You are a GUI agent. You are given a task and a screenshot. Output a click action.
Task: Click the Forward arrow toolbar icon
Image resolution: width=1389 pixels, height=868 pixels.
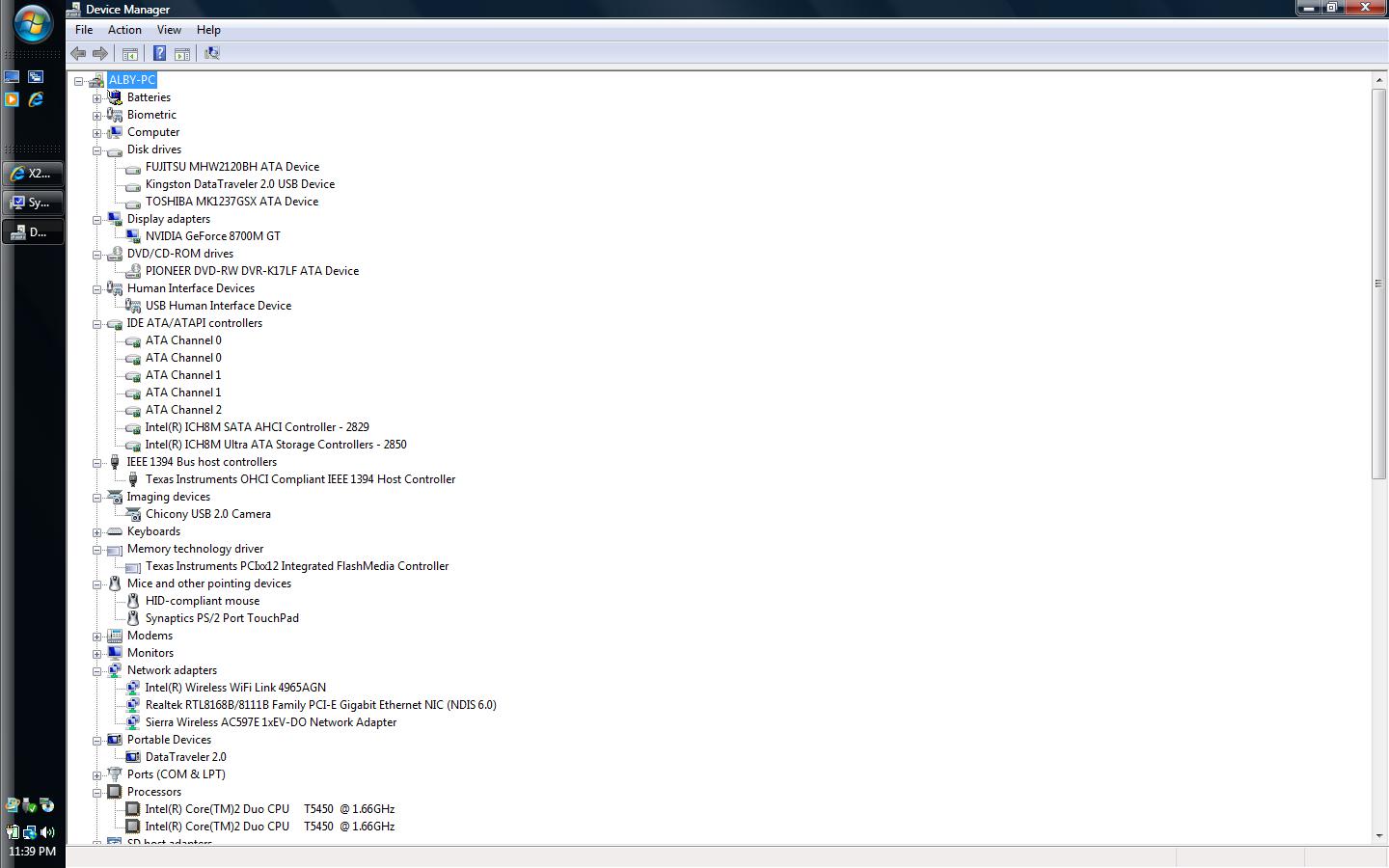pyautogui.click(x=99, y=53)
